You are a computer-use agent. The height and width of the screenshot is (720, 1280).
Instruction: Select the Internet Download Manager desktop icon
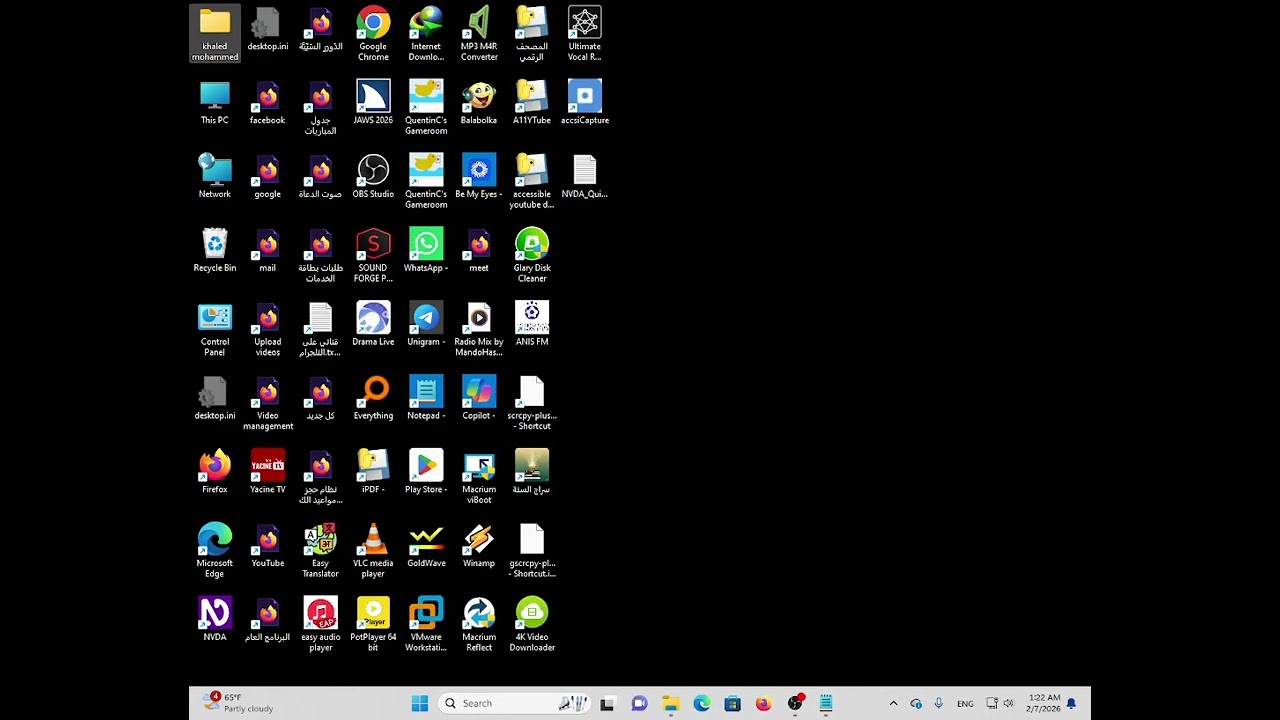(x=426, y=34)
